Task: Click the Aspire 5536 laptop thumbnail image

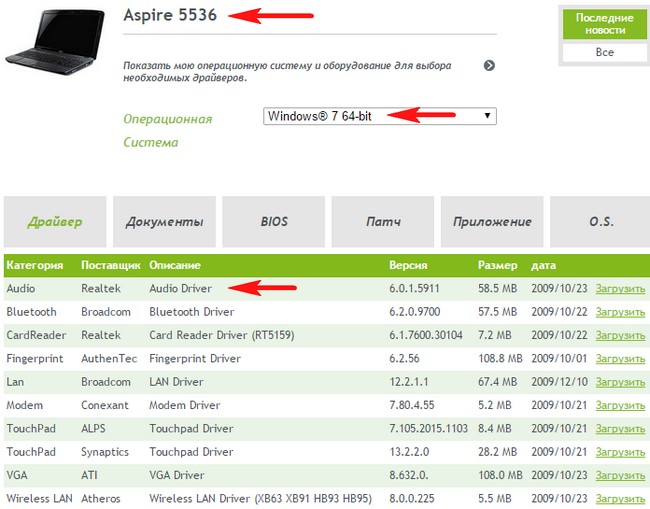Action: (54, 42)
